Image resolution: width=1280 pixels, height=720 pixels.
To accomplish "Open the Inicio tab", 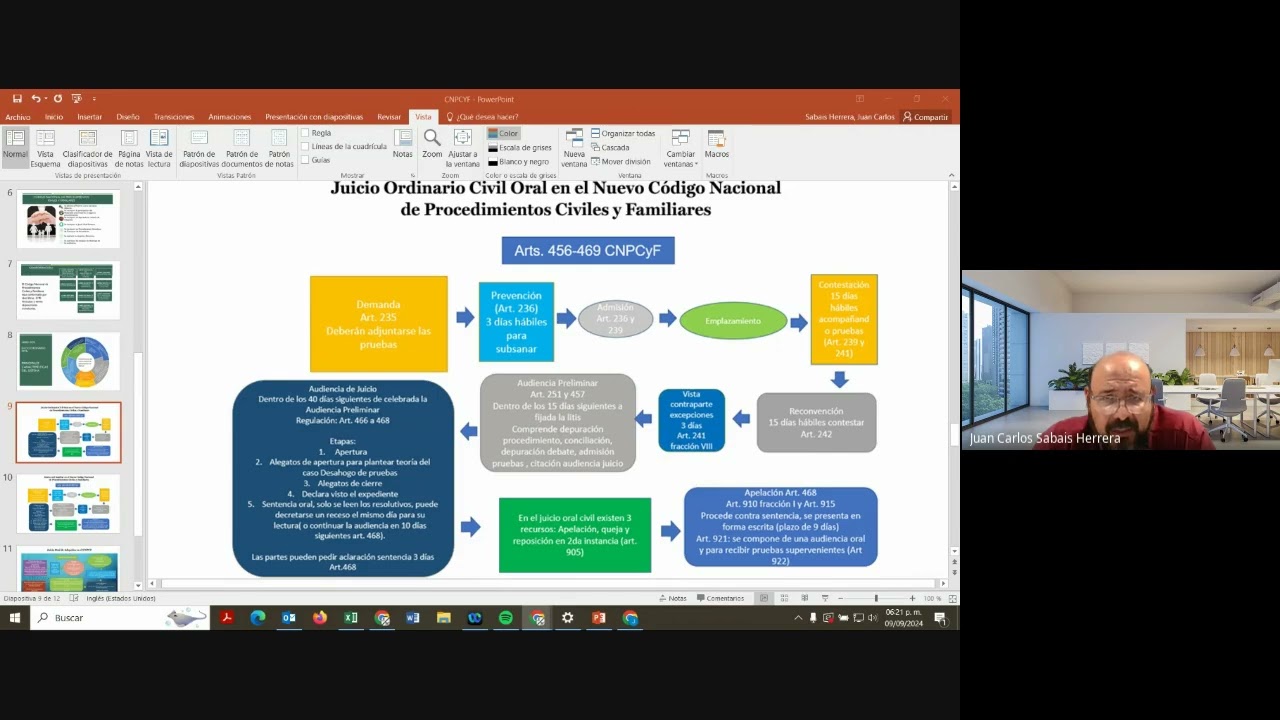I will pyautogui.click(x=54, y=117).
